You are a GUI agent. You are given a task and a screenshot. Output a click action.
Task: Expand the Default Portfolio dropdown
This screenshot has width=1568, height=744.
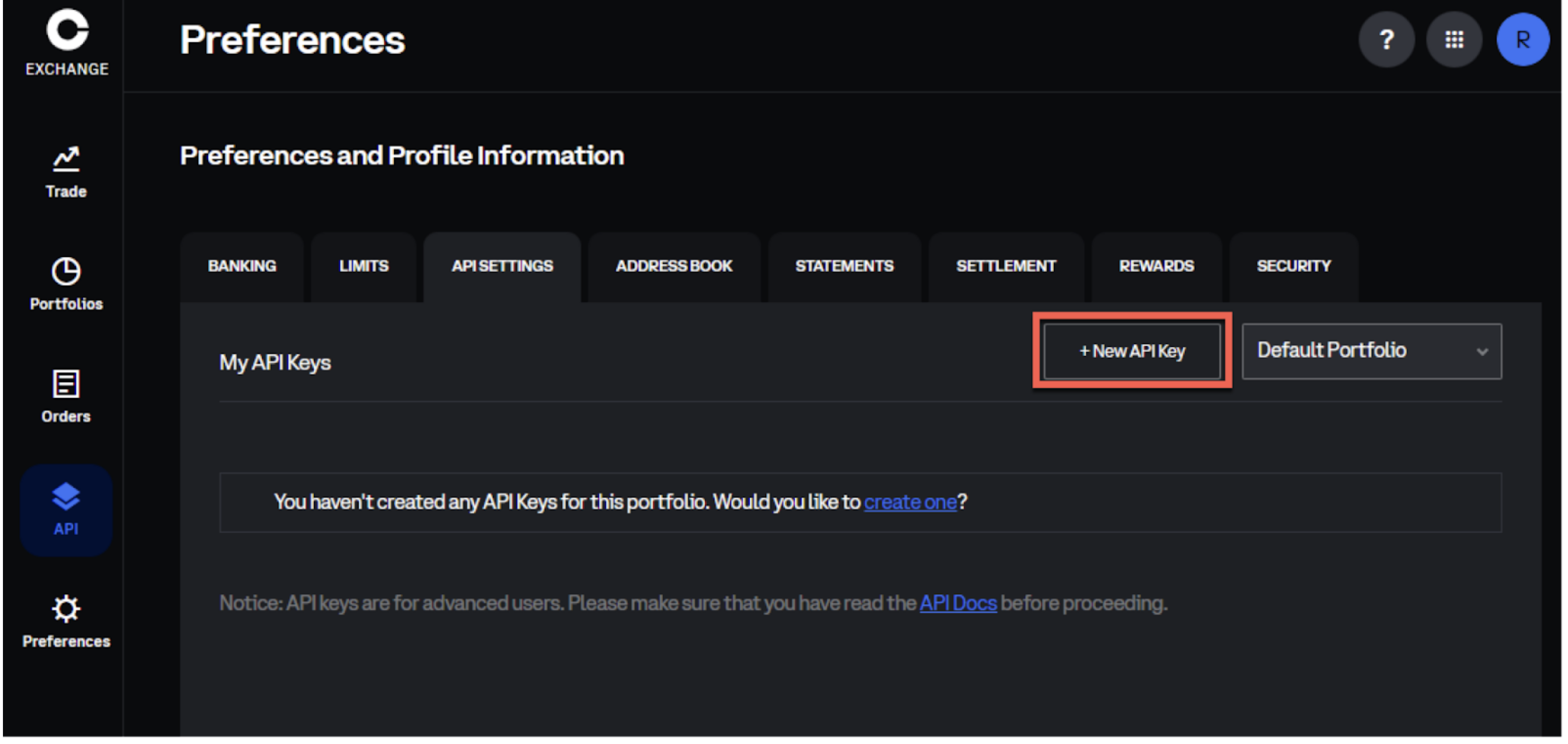tap(1372, 351)
